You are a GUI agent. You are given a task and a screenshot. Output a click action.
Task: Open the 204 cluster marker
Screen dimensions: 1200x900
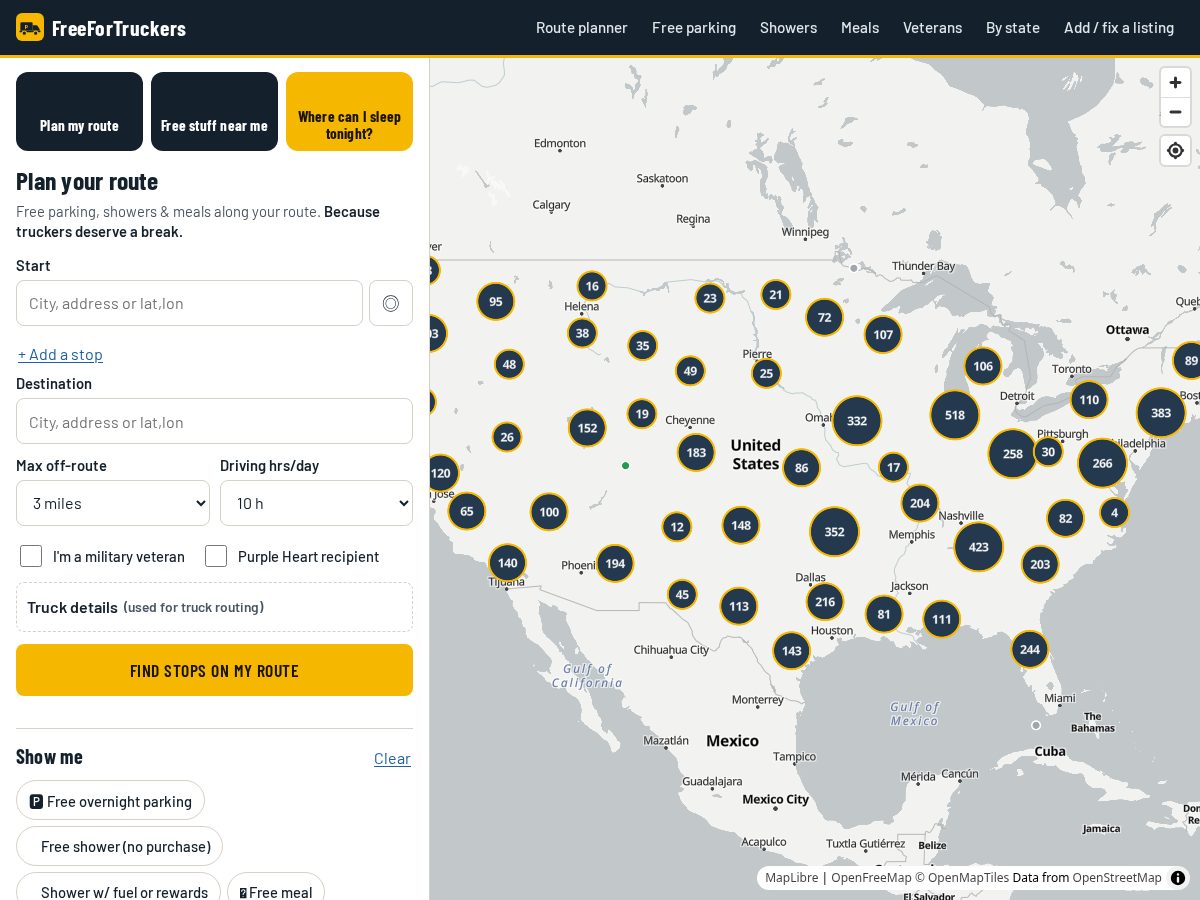pos(920,504)
